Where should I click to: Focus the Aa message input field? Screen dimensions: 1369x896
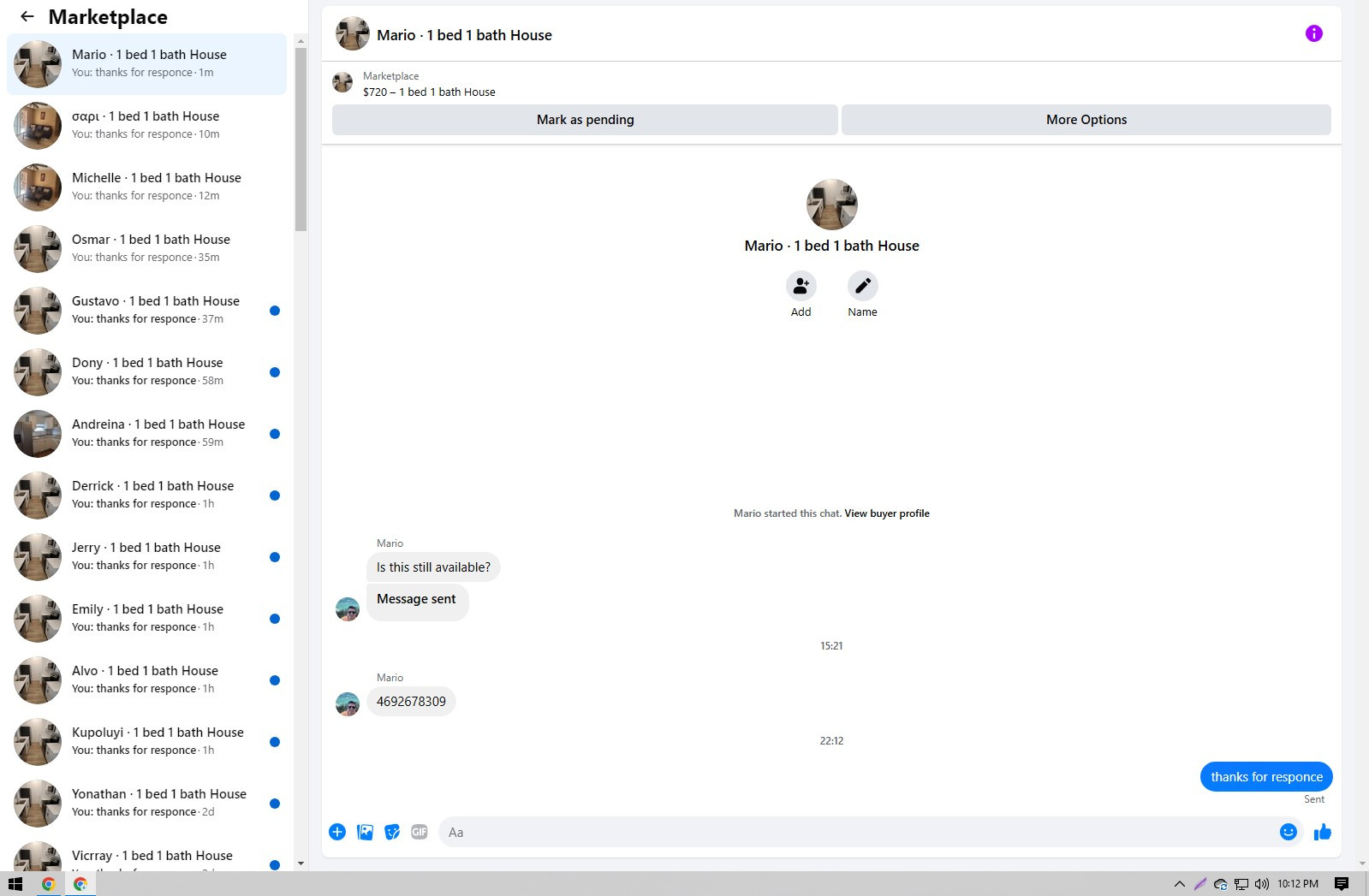[x=856, y=832]
